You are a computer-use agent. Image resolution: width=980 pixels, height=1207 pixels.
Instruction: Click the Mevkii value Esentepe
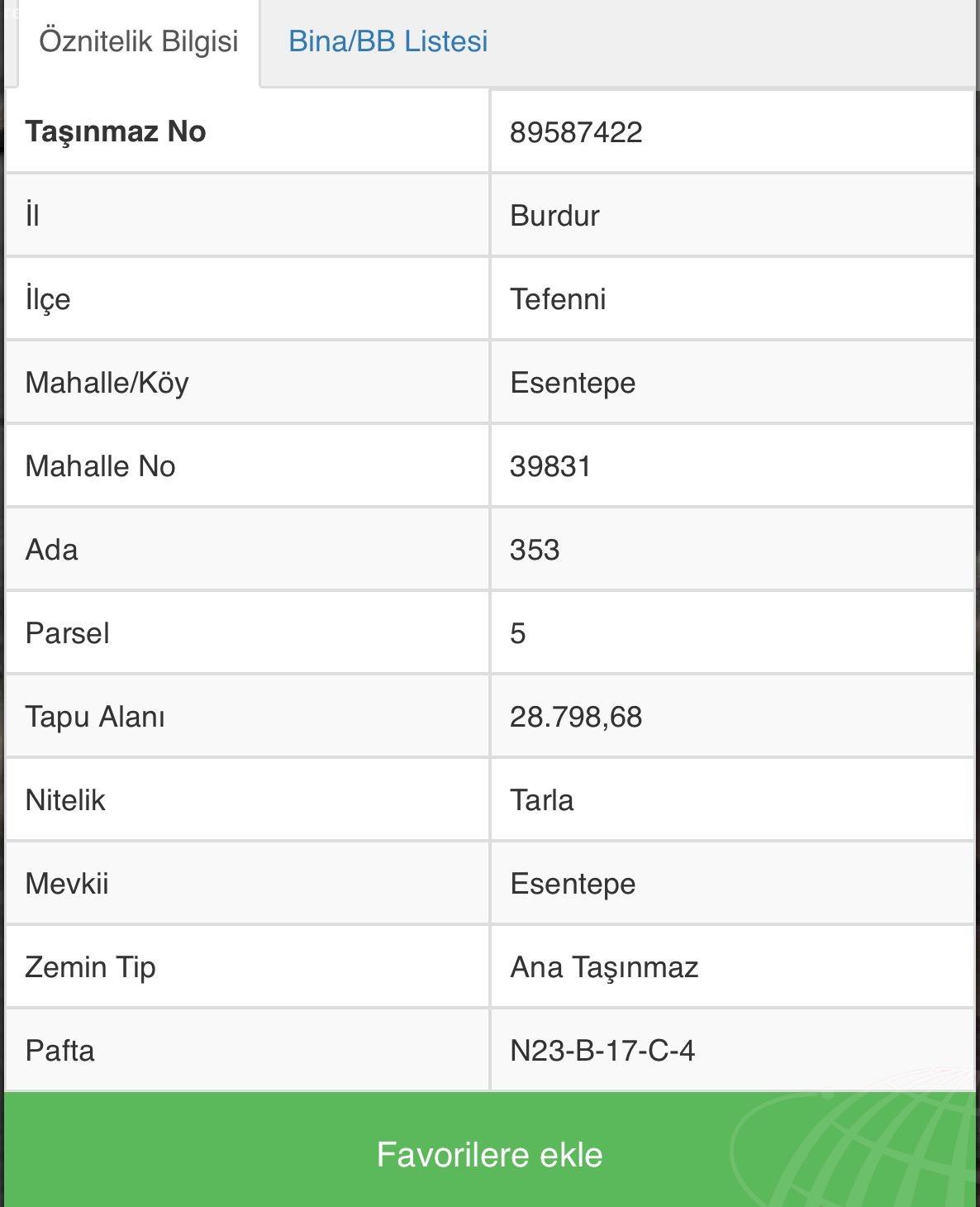(x=573, y=884)
